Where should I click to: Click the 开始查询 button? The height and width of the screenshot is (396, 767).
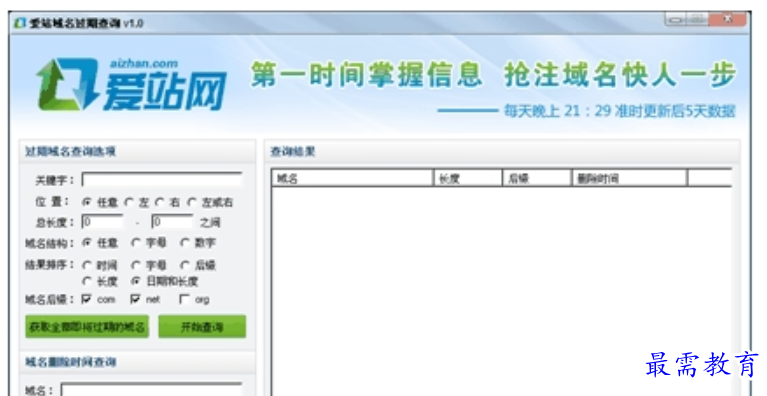click(x=202, y=327)
